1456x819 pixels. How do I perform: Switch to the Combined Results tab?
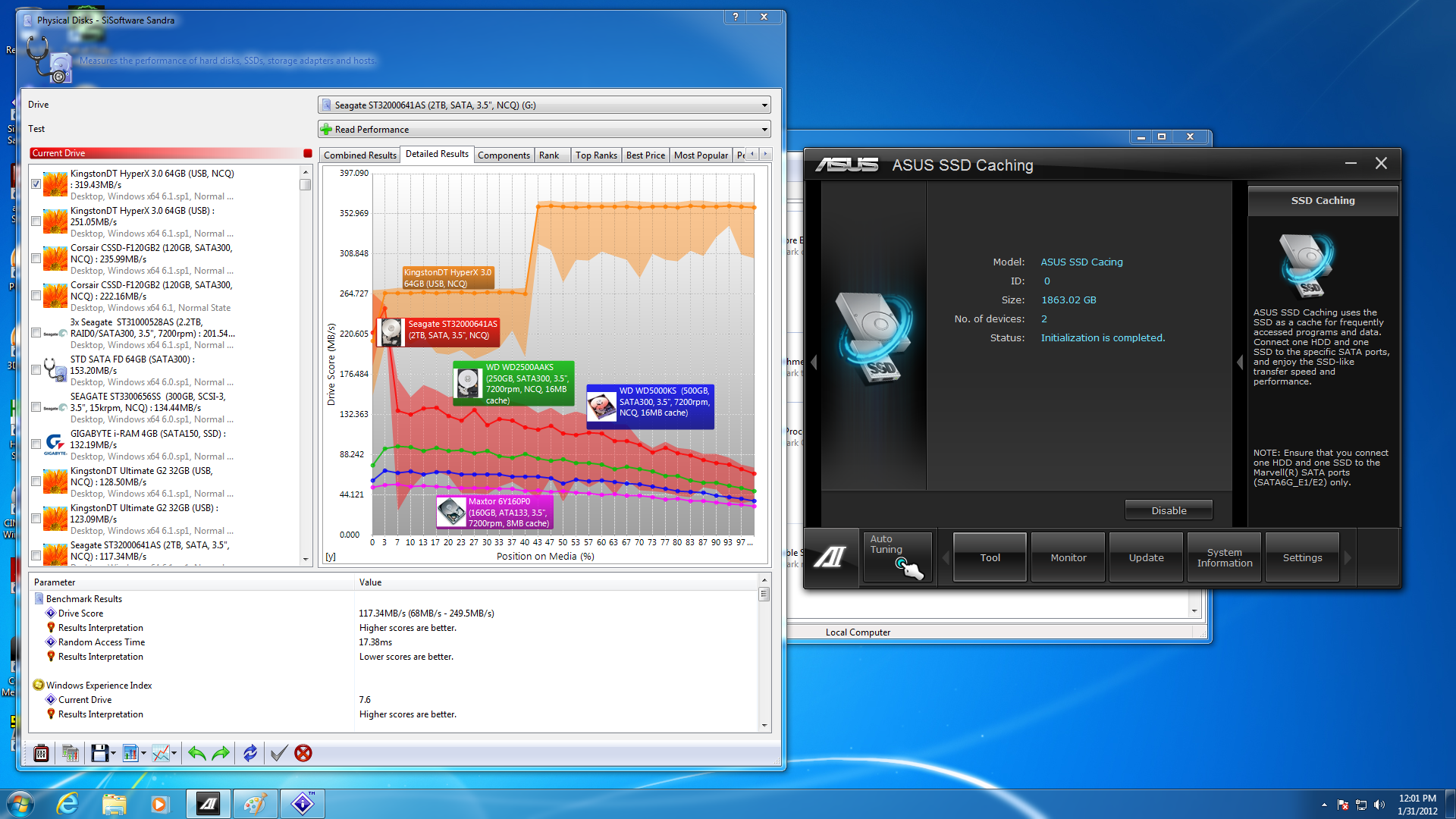(359, 155)
